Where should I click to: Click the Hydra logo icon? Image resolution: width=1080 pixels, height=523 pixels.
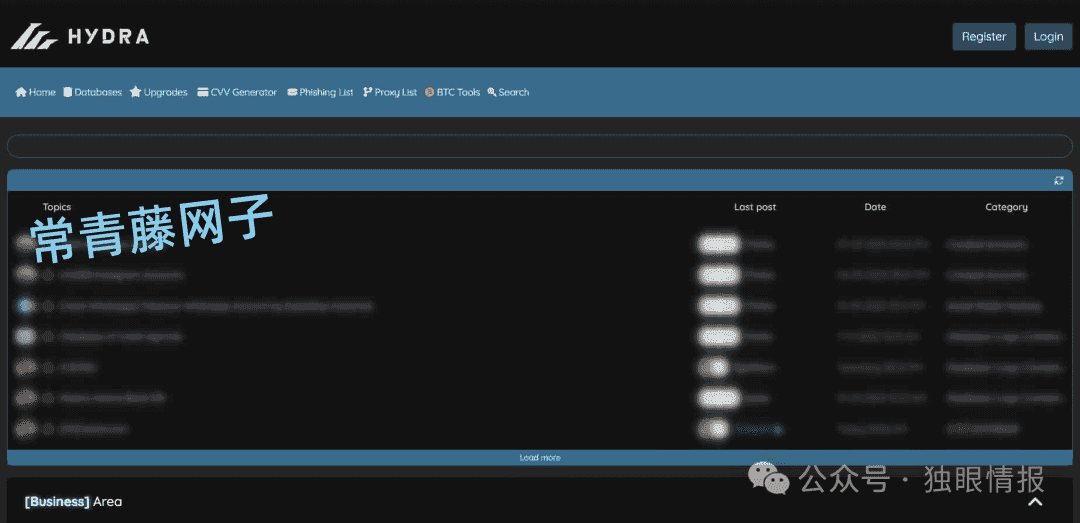(x=34, y=37)
